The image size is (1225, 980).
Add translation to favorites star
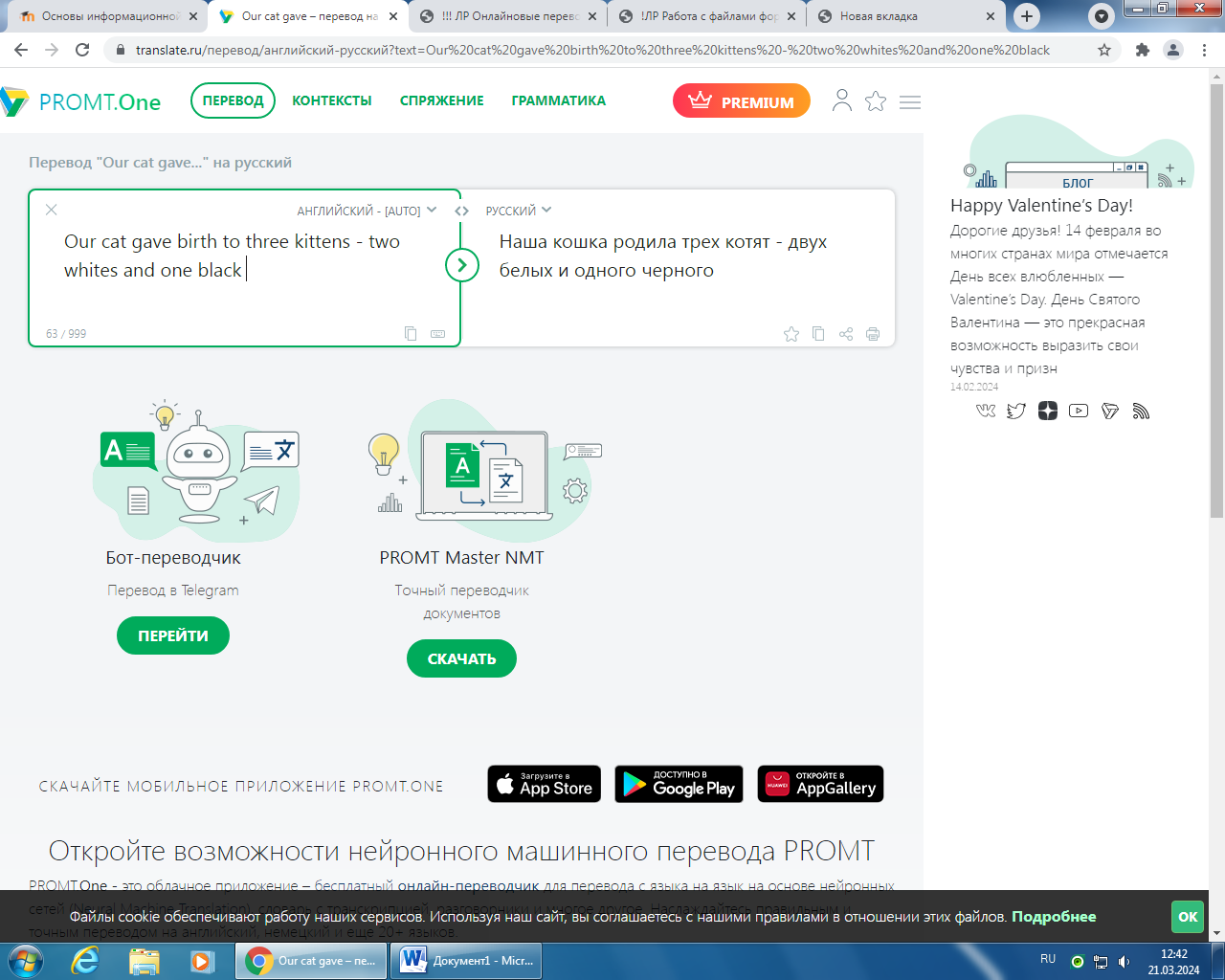coord(791,333)
